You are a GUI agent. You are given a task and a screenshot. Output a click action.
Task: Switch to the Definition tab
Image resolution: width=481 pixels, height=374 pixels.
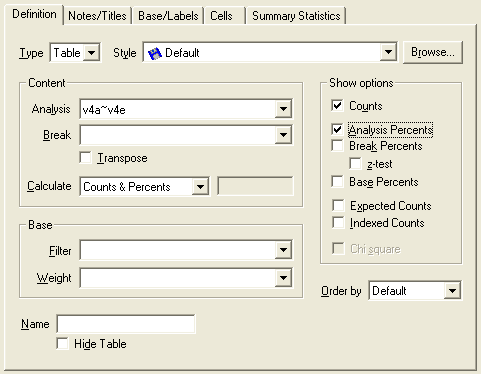34,14
